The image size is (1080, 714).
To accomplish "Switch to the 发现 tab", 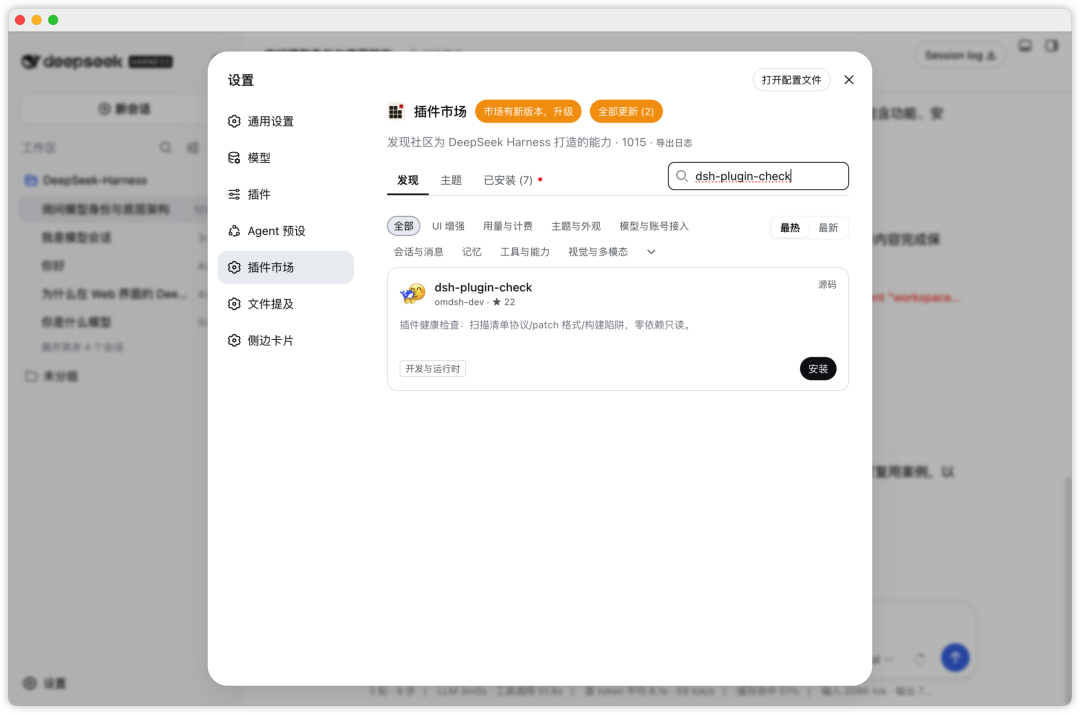I will click(408, 180).
